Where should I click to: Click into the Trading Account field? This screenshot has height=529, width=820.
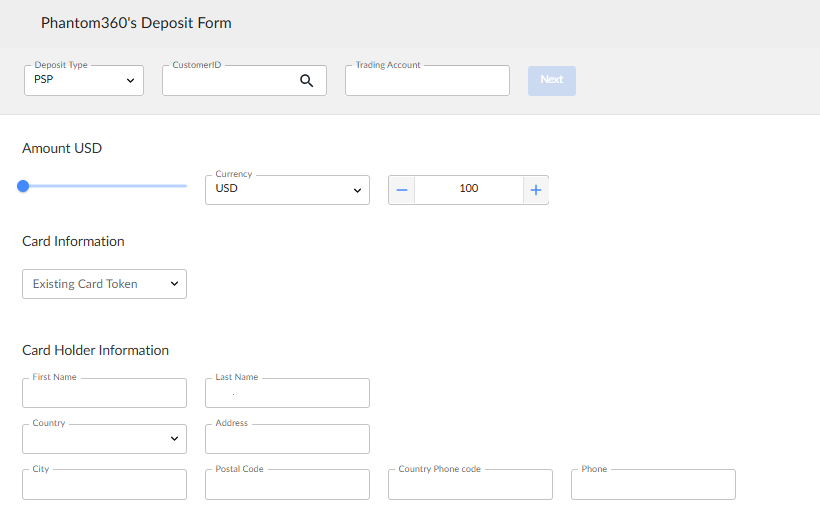pos(427,81)
